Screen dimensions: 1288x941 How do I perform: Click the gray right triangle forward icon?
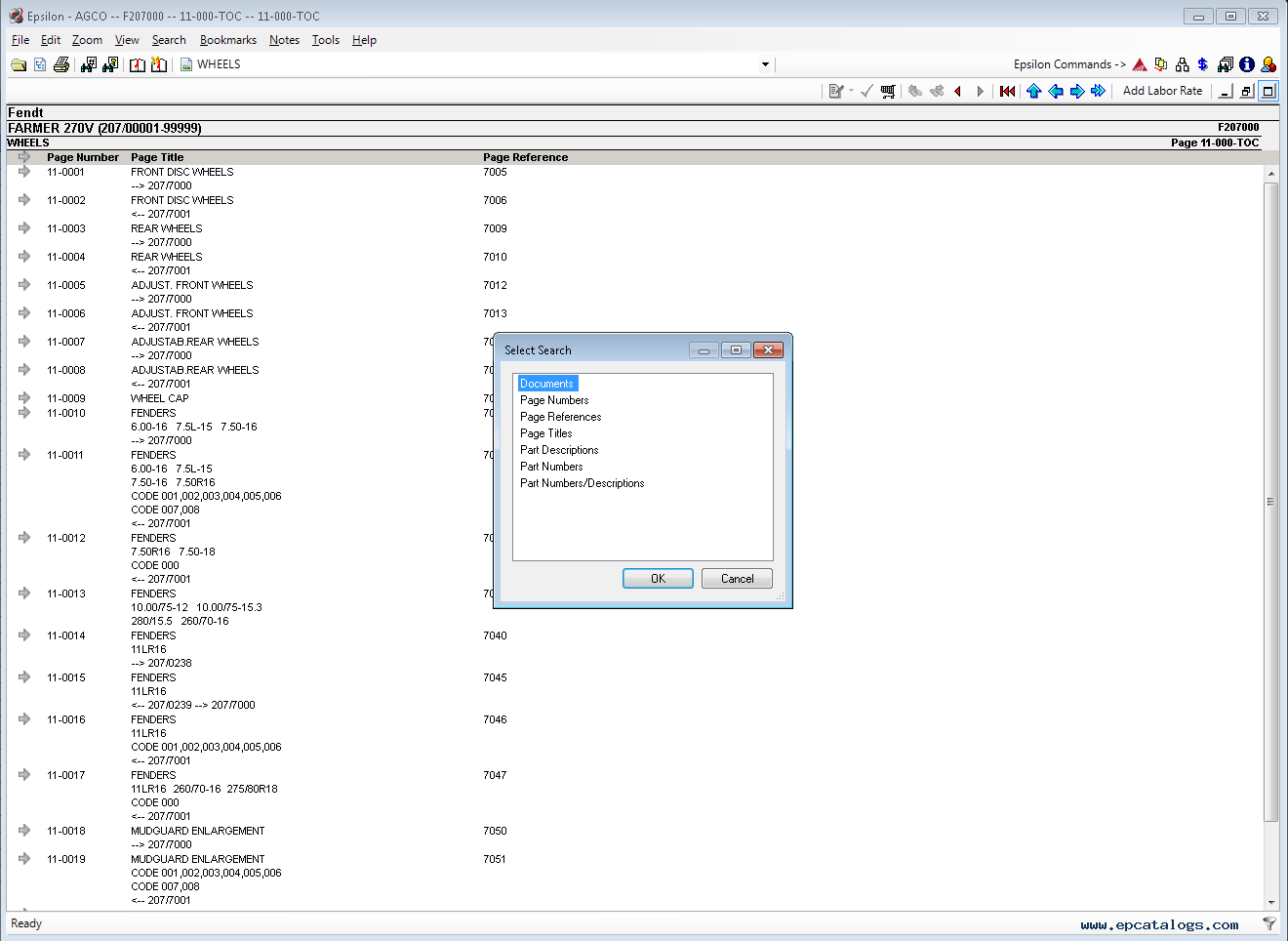980,91
